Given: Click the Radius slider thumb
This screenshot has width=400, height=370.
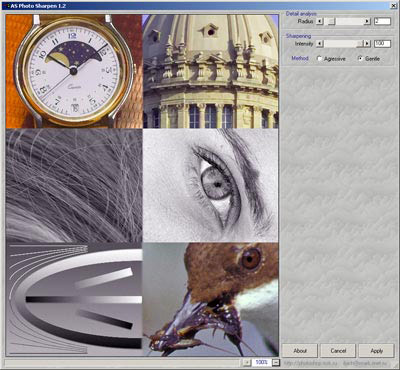Looking at the screenshot, I should pyautogui.click(x=331, y=21).
